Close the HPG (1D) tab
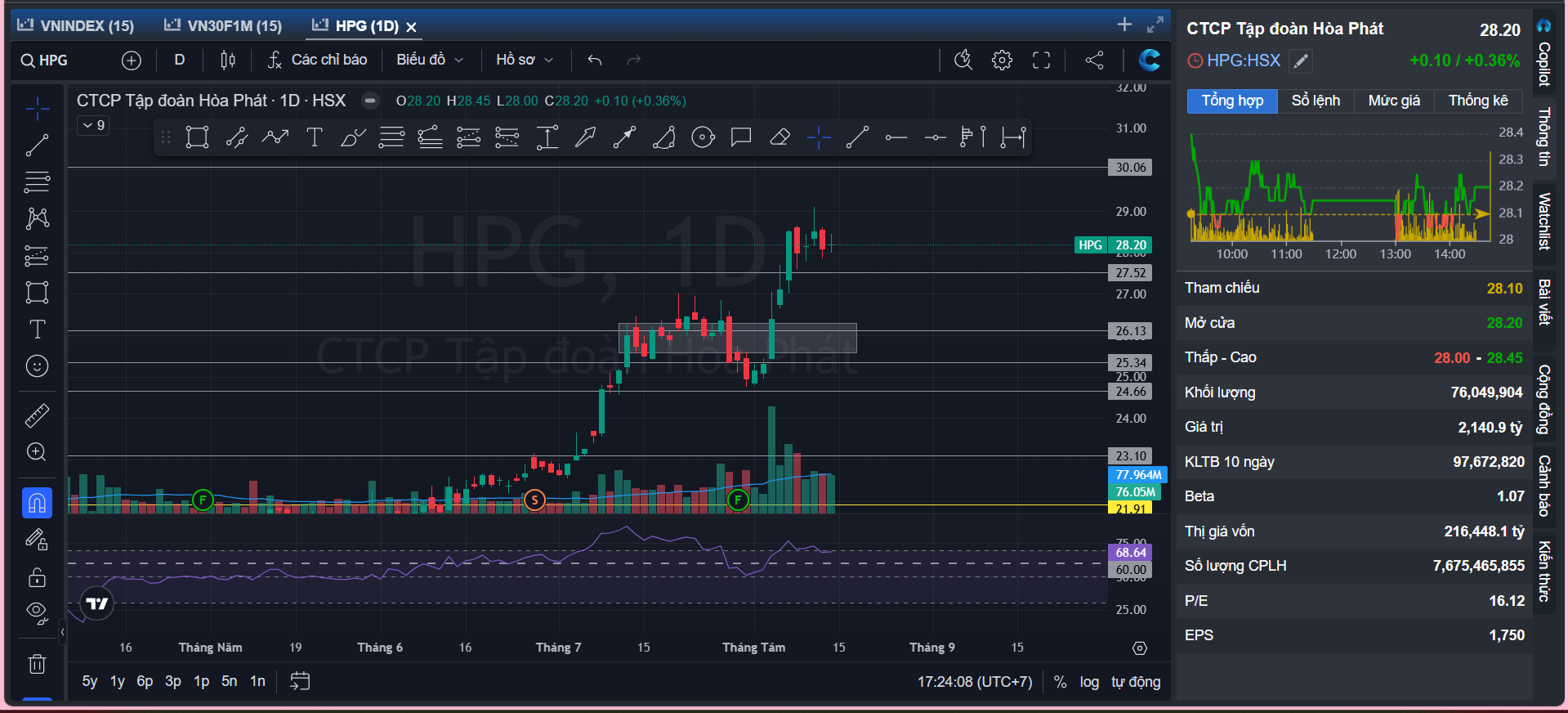The image size is (1568, 713). (x=412, y=27)
